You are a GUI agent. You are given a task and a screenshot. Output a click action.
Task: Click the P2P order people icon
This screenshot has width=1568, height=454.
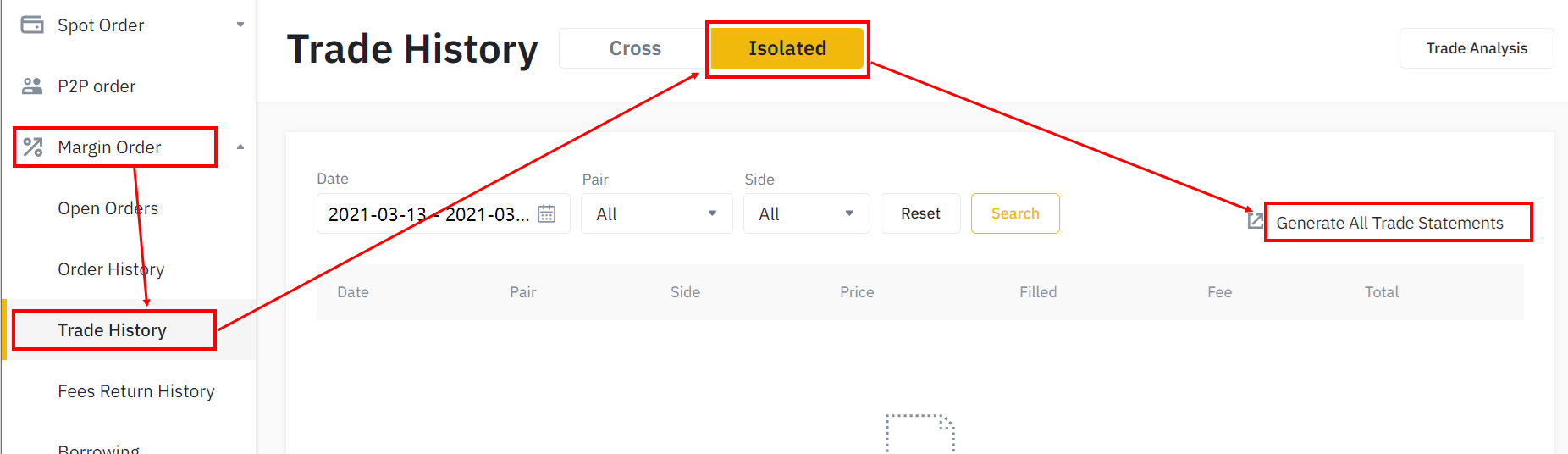pyautogui.click(x=32, y=86)
